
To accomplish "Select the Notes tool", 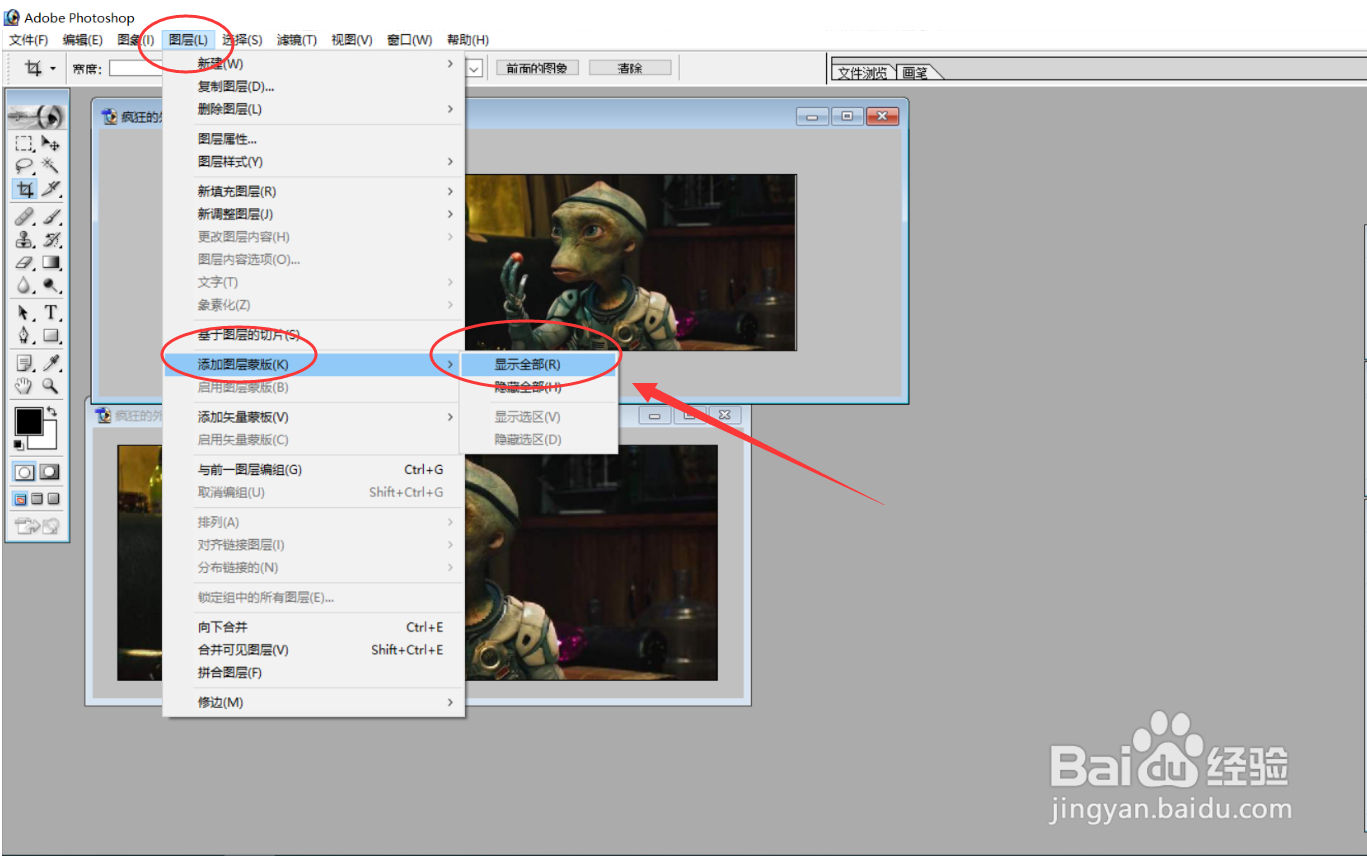I will [x=25, y=363].
